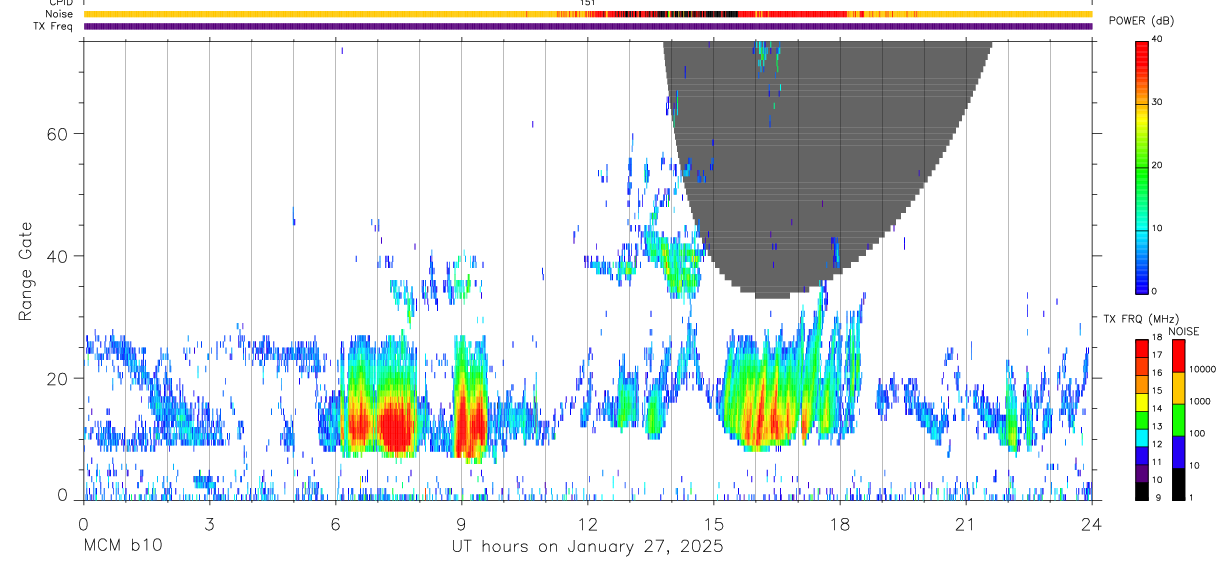
Task: Select the green 13–14 MHz TX FRQ swatch
Action: point(1141,419)
